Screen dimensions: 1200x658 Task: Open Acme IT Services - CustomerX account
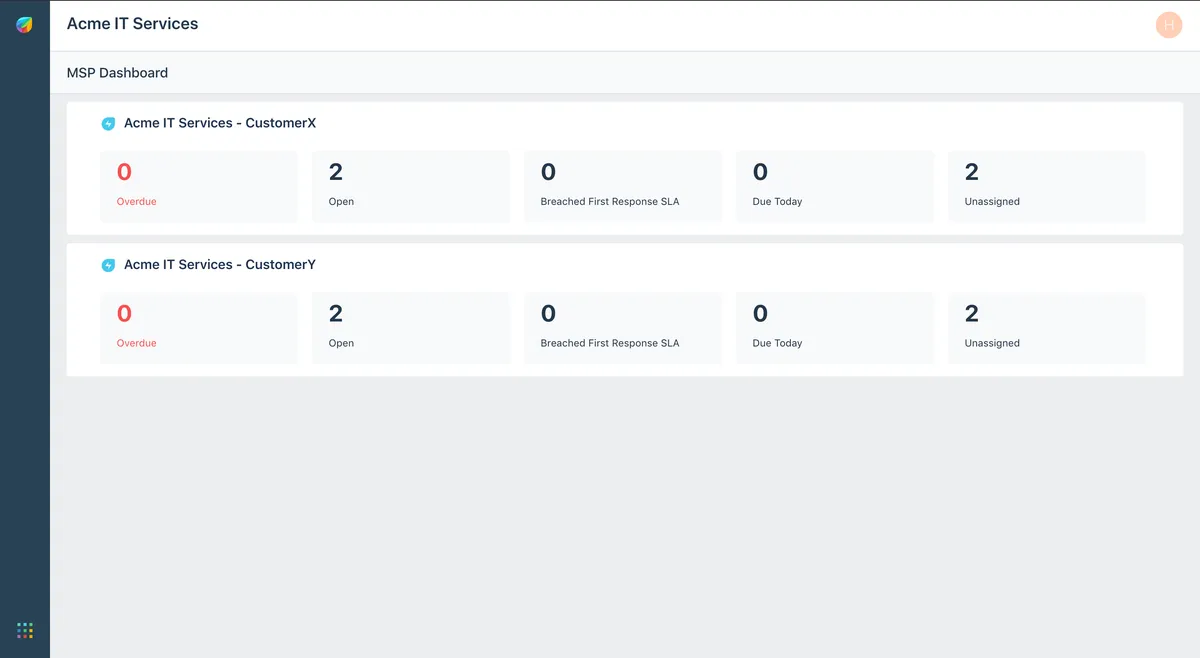[220, 123]
